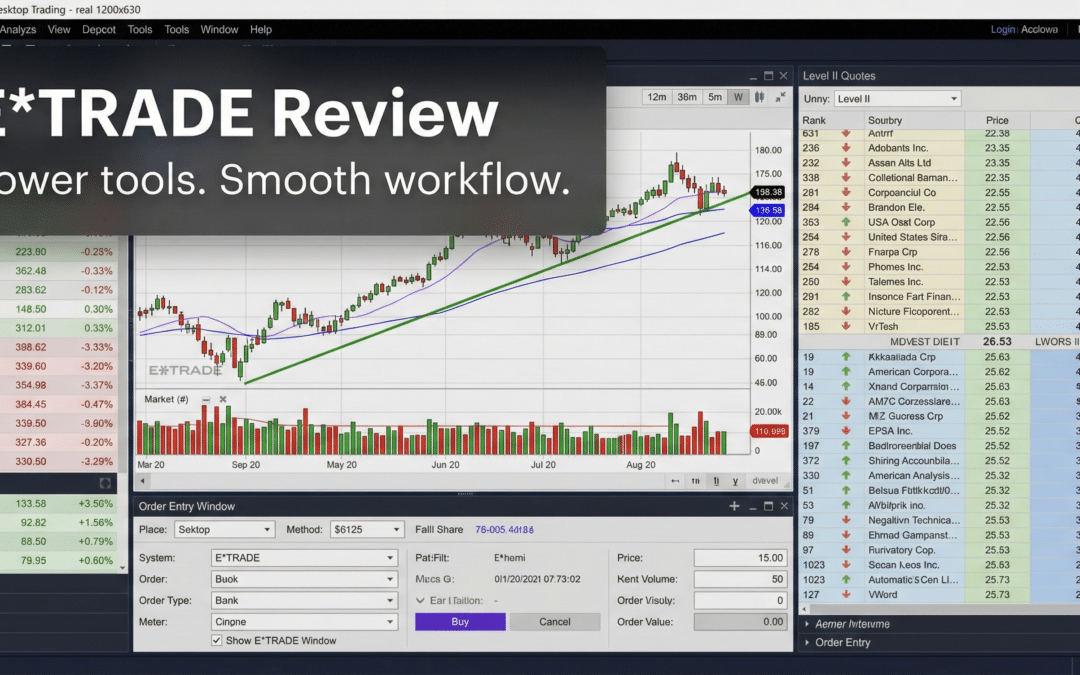Click the 'y' chart footer icon
The width and height of the screenshot is (1080, 675).
(x=736, y=481)
